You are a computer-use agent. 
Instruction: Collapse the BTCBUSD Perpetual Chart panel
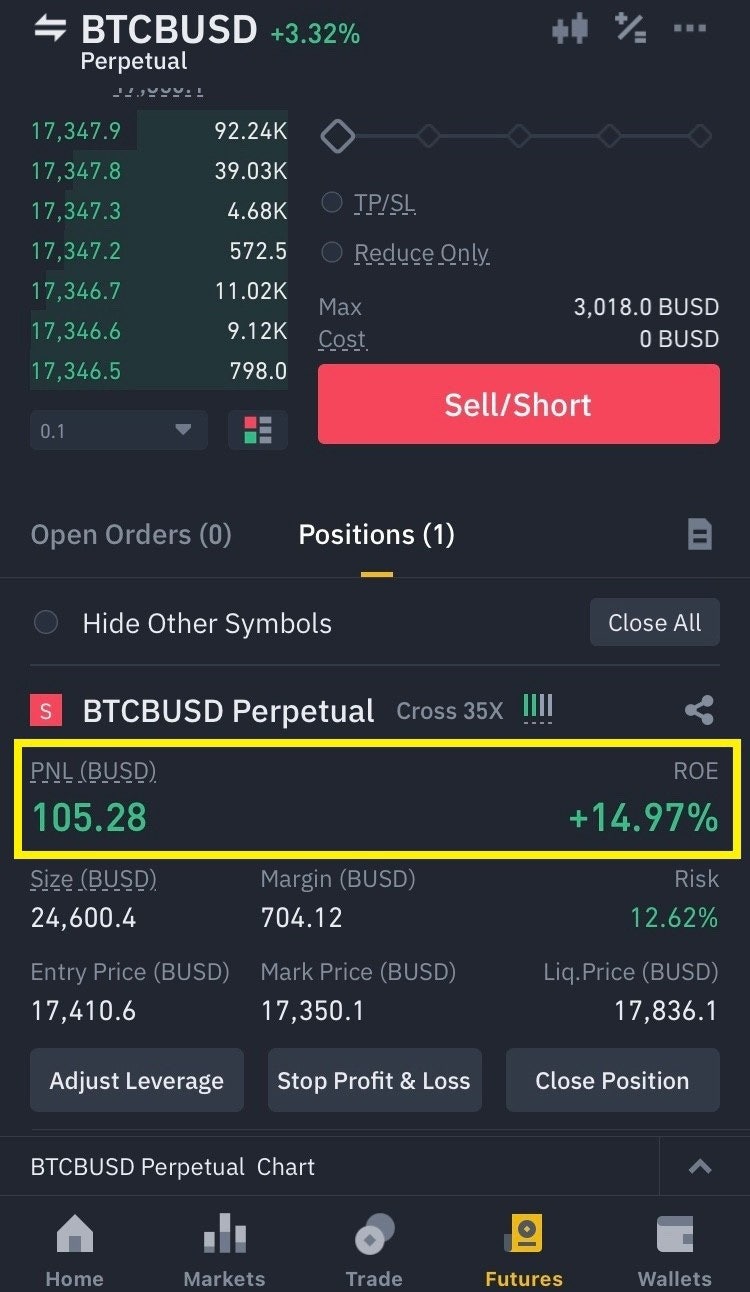pos(699,1167)
